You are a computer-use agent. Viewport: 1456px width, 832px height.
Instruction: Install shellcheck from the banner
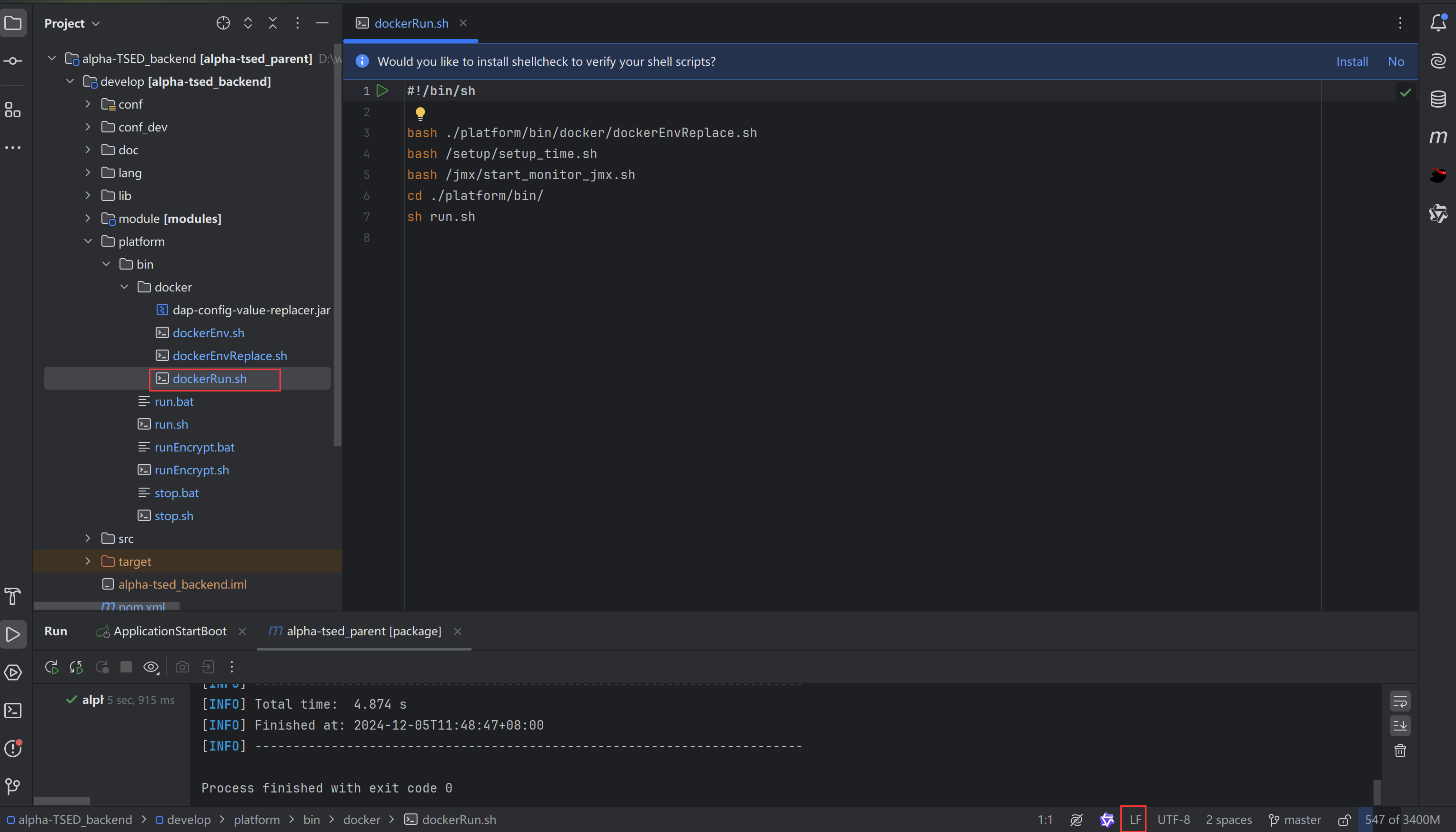[1351, 61]
